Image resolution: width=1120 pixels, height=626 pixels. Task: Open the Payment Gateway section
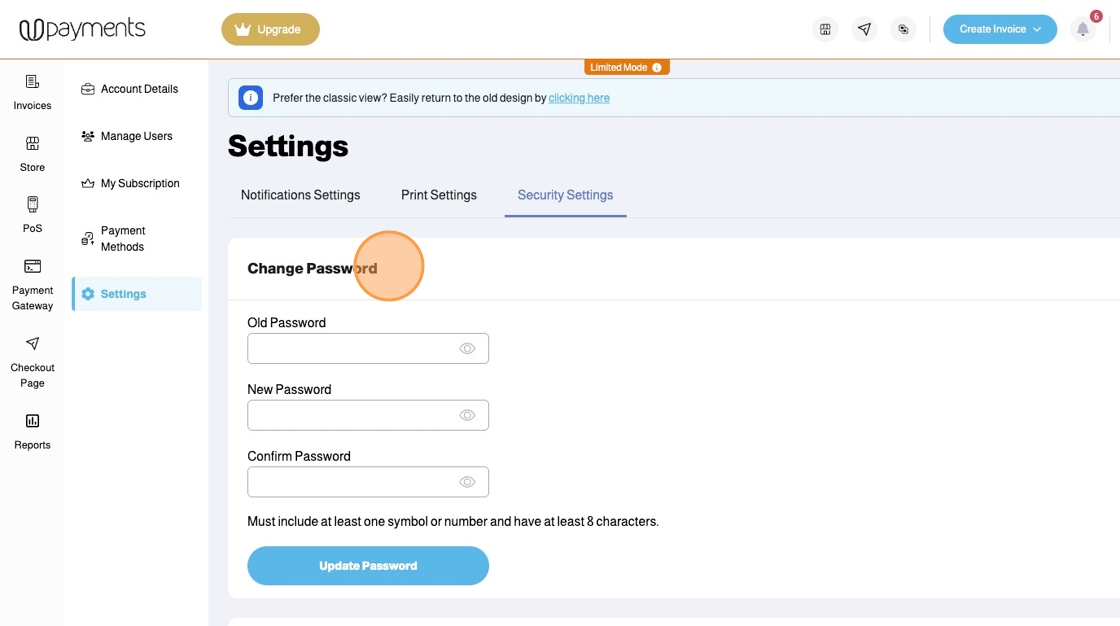[x=32, y=283]
